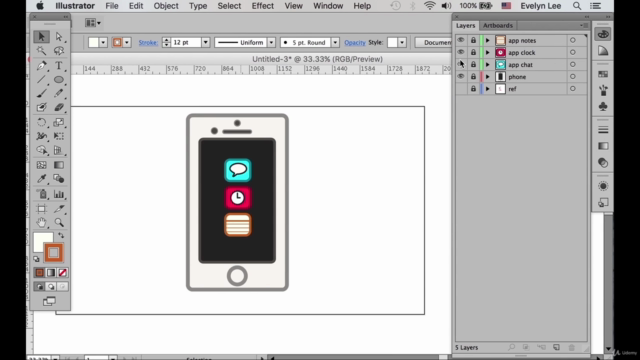
Task: Click the orange Stroke box in toolbox
Action: [53, 253]
